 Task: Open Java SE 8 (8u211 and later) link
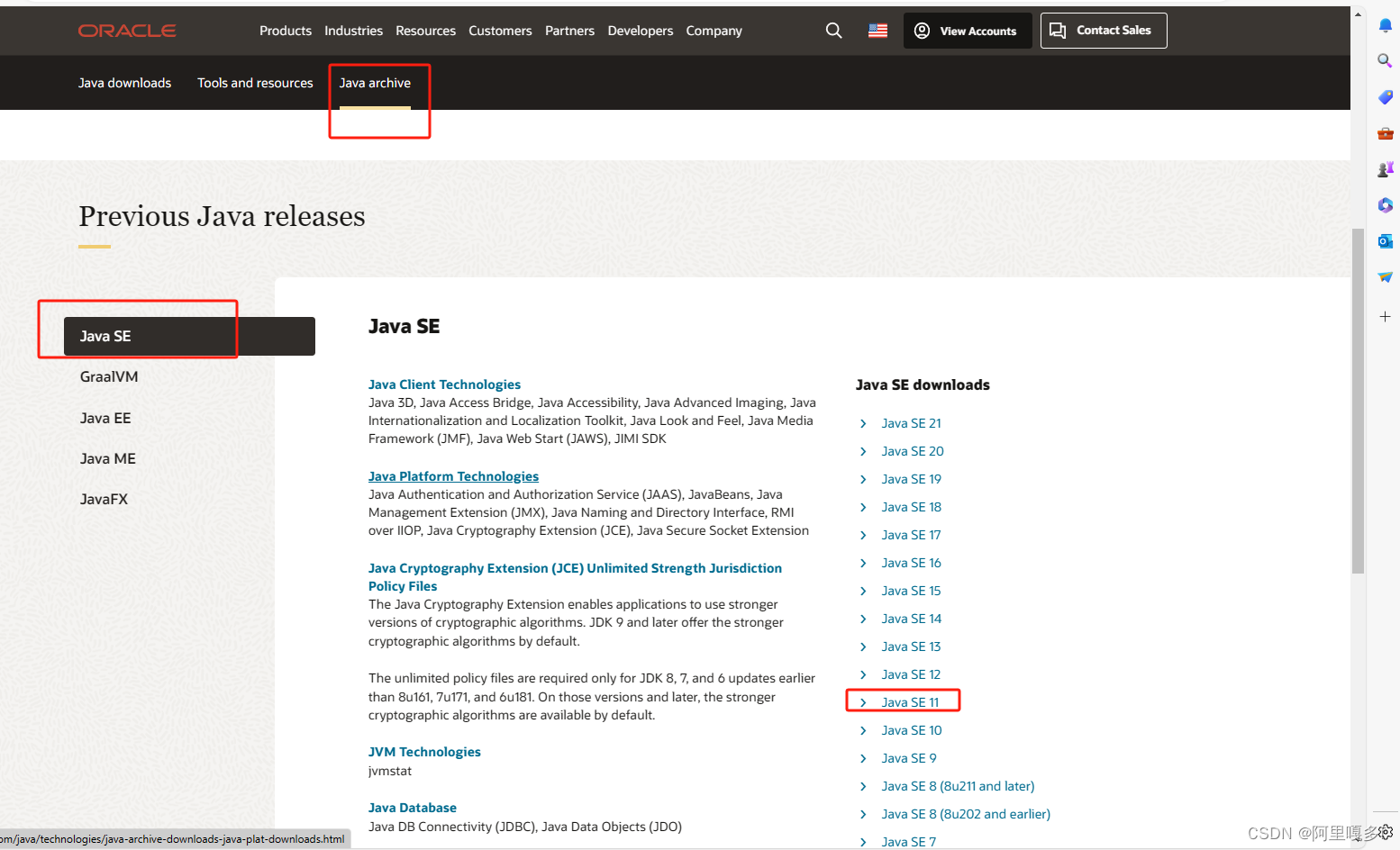[x=958, y=786]
